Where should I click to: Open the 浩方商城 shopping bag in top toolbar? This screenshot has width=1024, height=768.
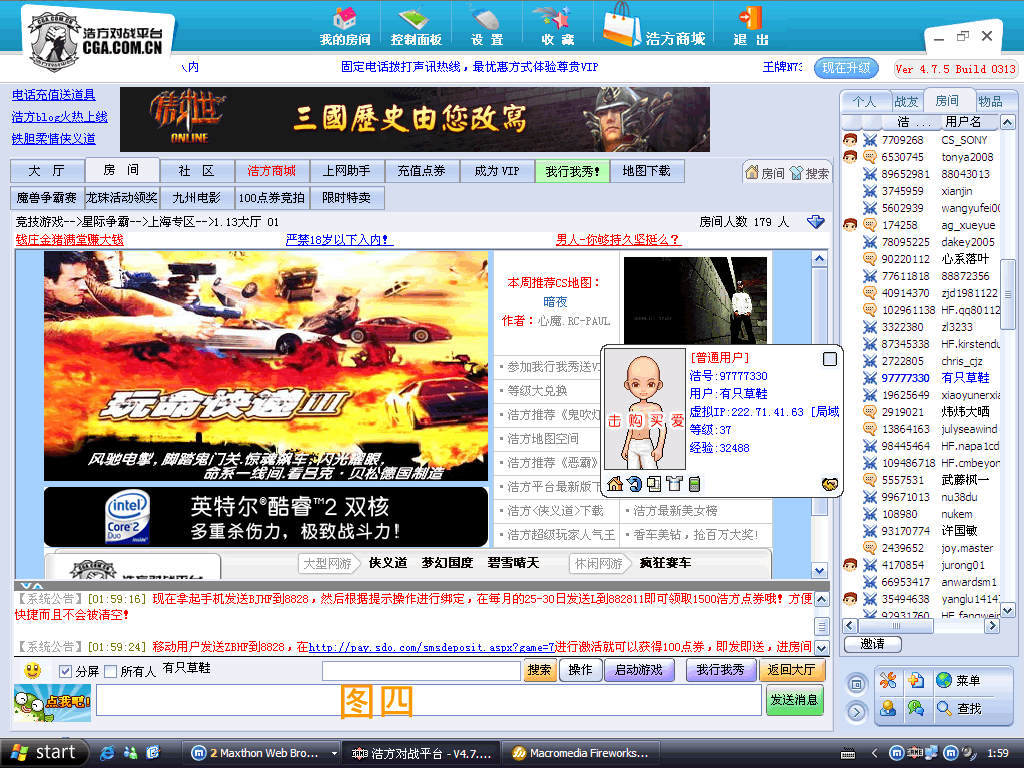click(654, 26)
